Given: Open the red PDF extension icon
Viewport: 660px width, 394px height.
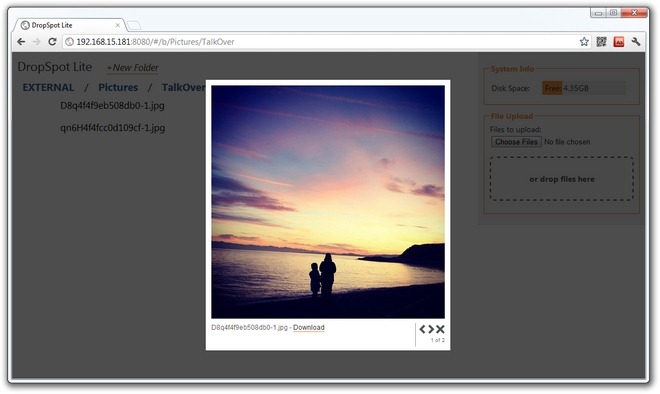Looking at the screenshot, I should click(x=619, y=42).
